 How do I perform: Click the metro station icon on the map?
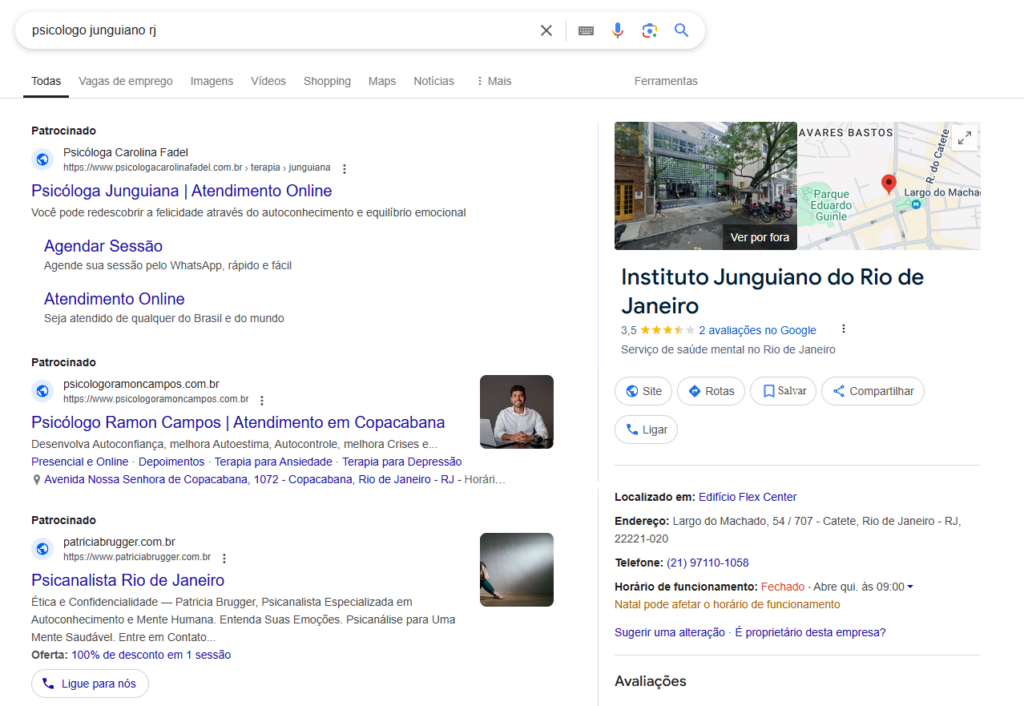coord(916,204)
